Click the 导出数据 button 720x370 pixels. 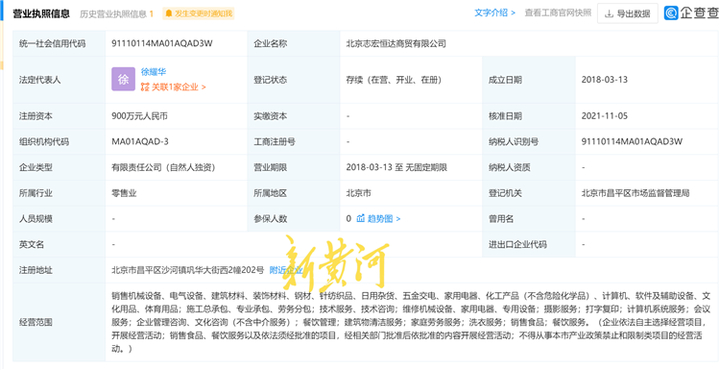(627, 14)
